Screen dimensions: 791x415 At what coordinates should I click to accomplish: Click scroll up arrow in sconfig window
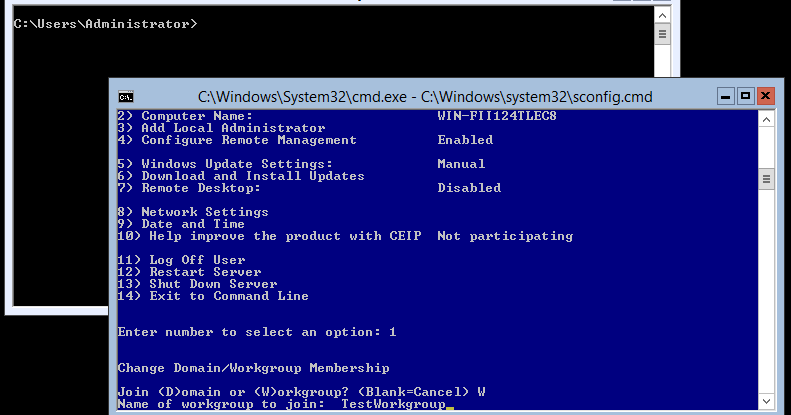(x=766, y=120)
